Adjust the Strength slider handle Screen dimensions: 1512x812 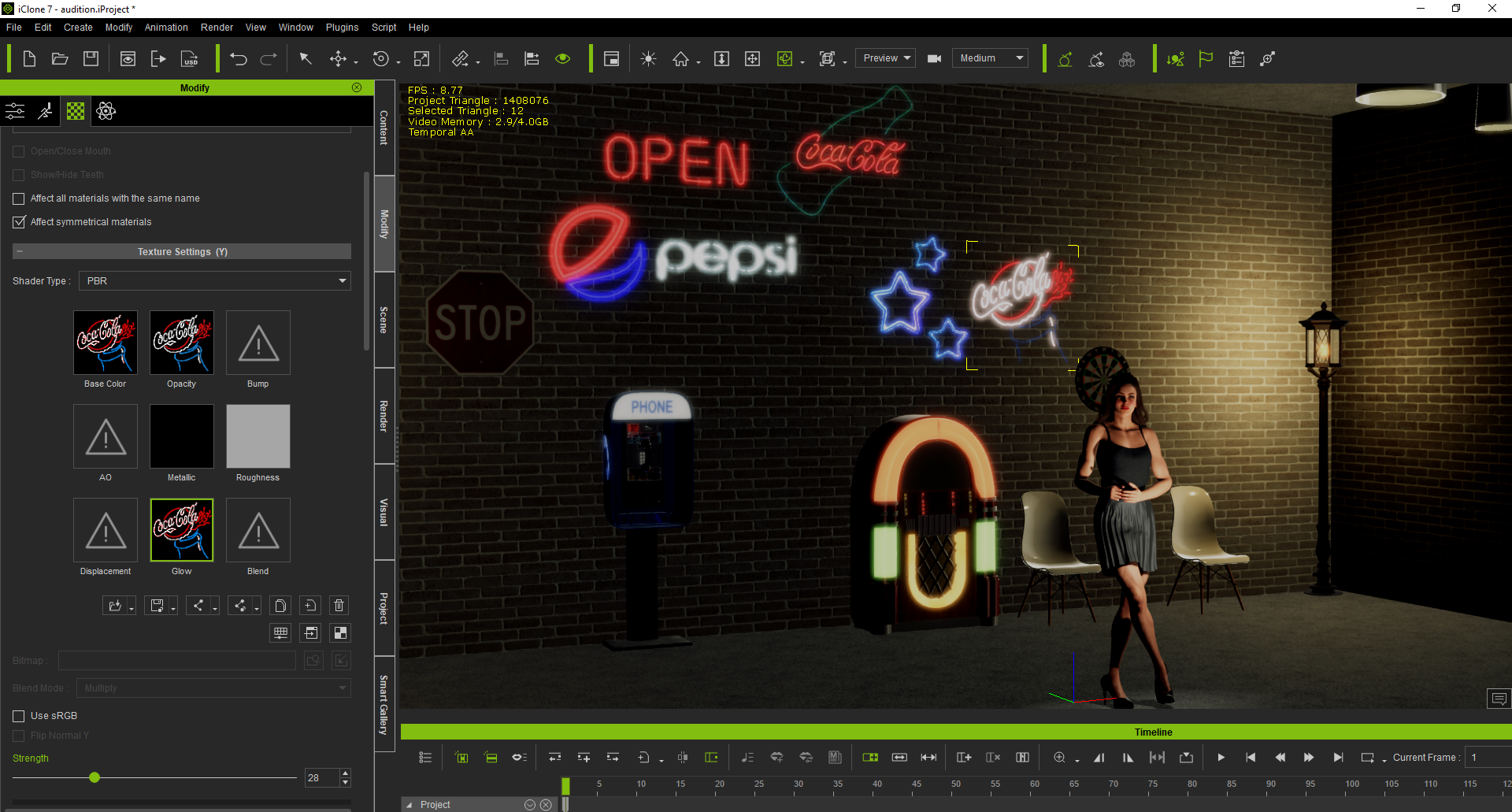point(94,777)
